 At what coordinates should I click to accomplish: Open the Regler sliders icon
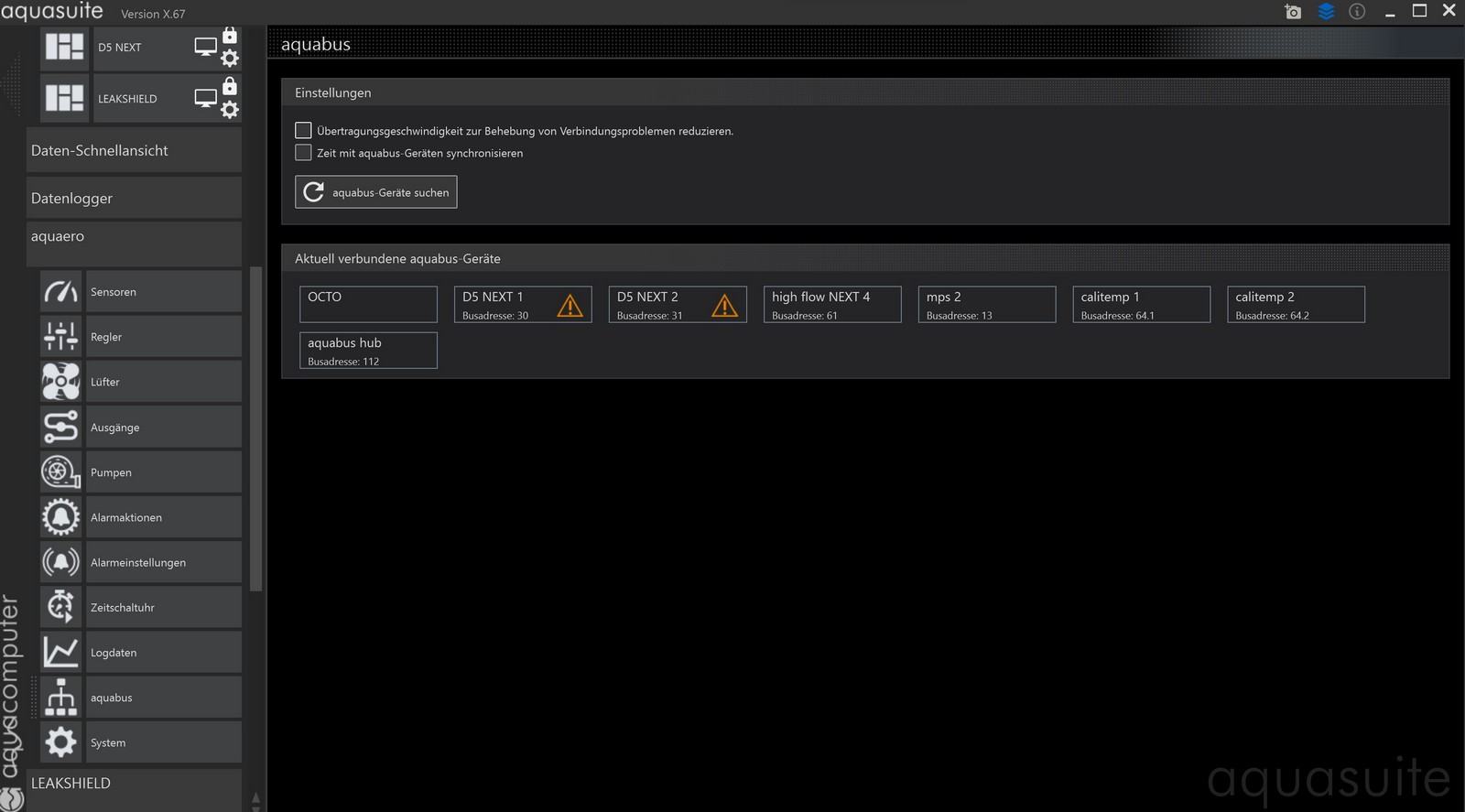[x=61, y=337]
